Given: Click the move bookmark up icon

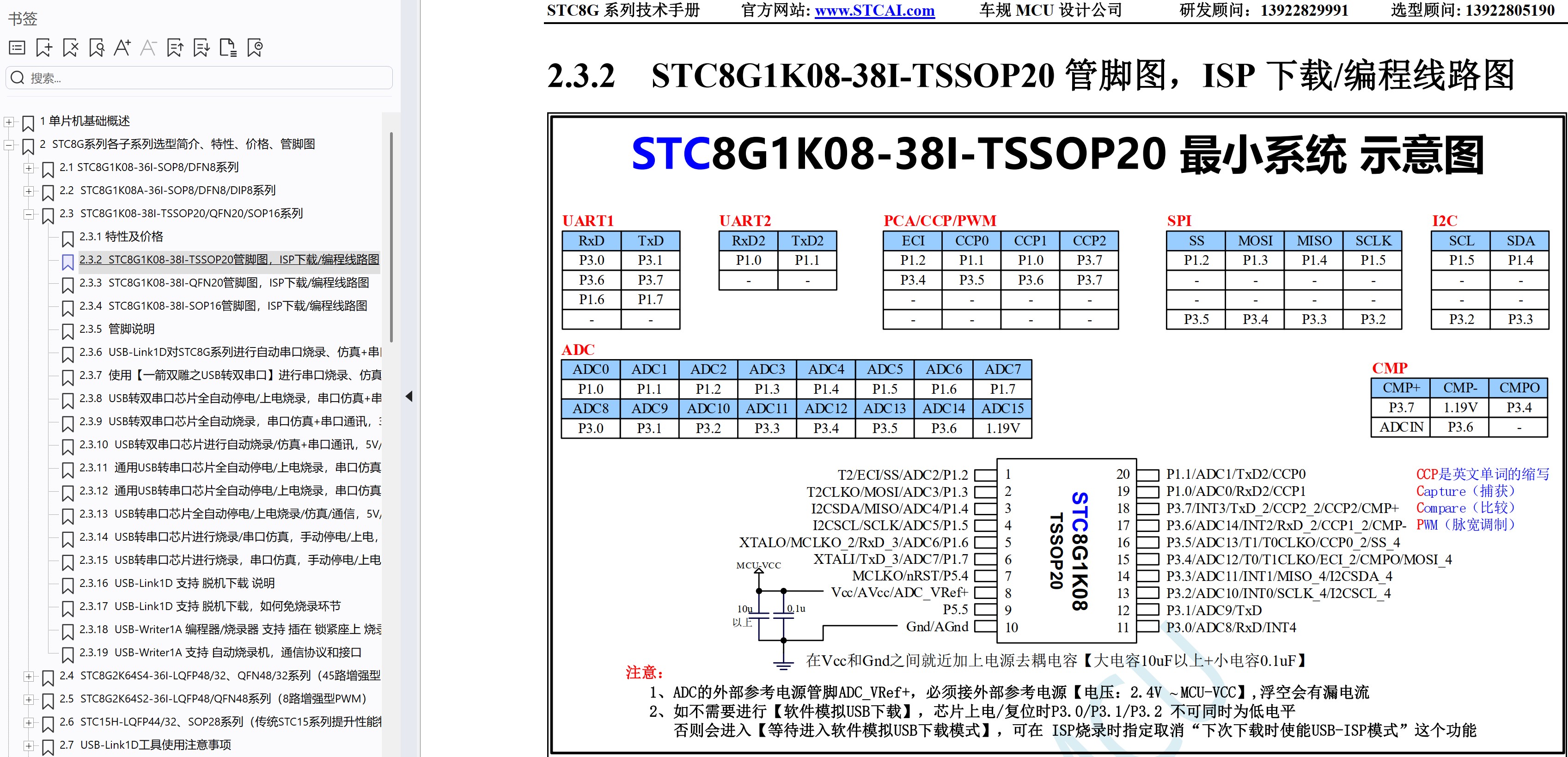Looking at the screenshot, I should [x=175, y=48].
